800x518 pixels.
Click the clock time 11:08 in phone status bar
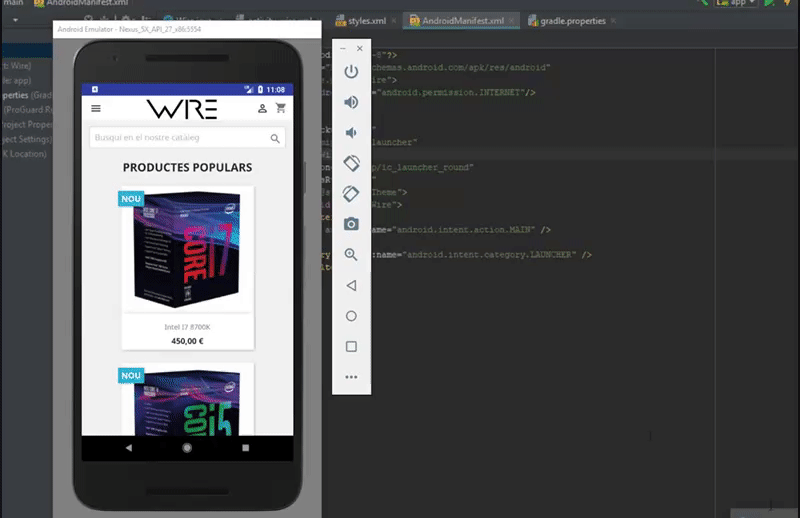[276, 90]
